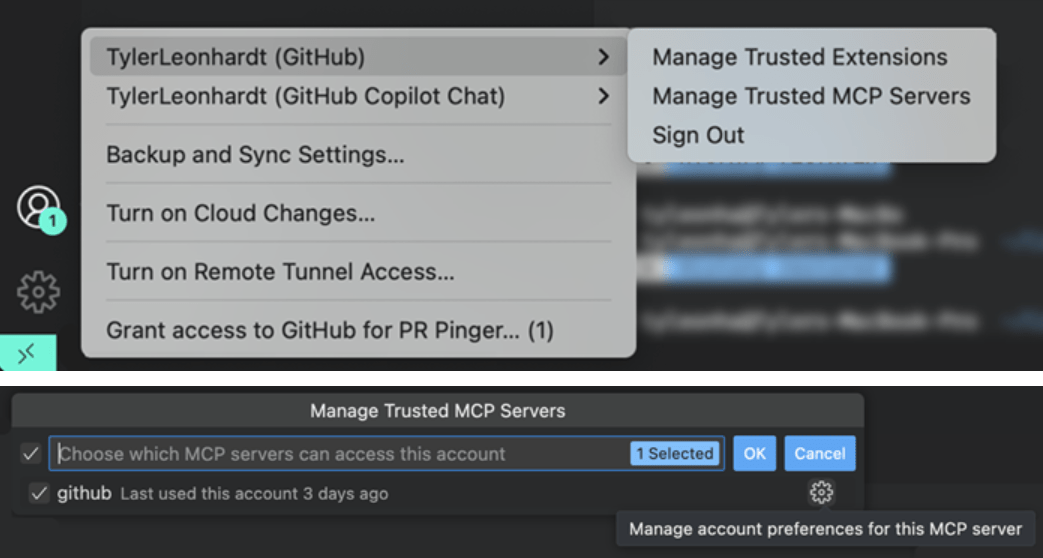Open the remote window indicator icon
This screenshot has height=558, width=1043.
pos(28,353)
